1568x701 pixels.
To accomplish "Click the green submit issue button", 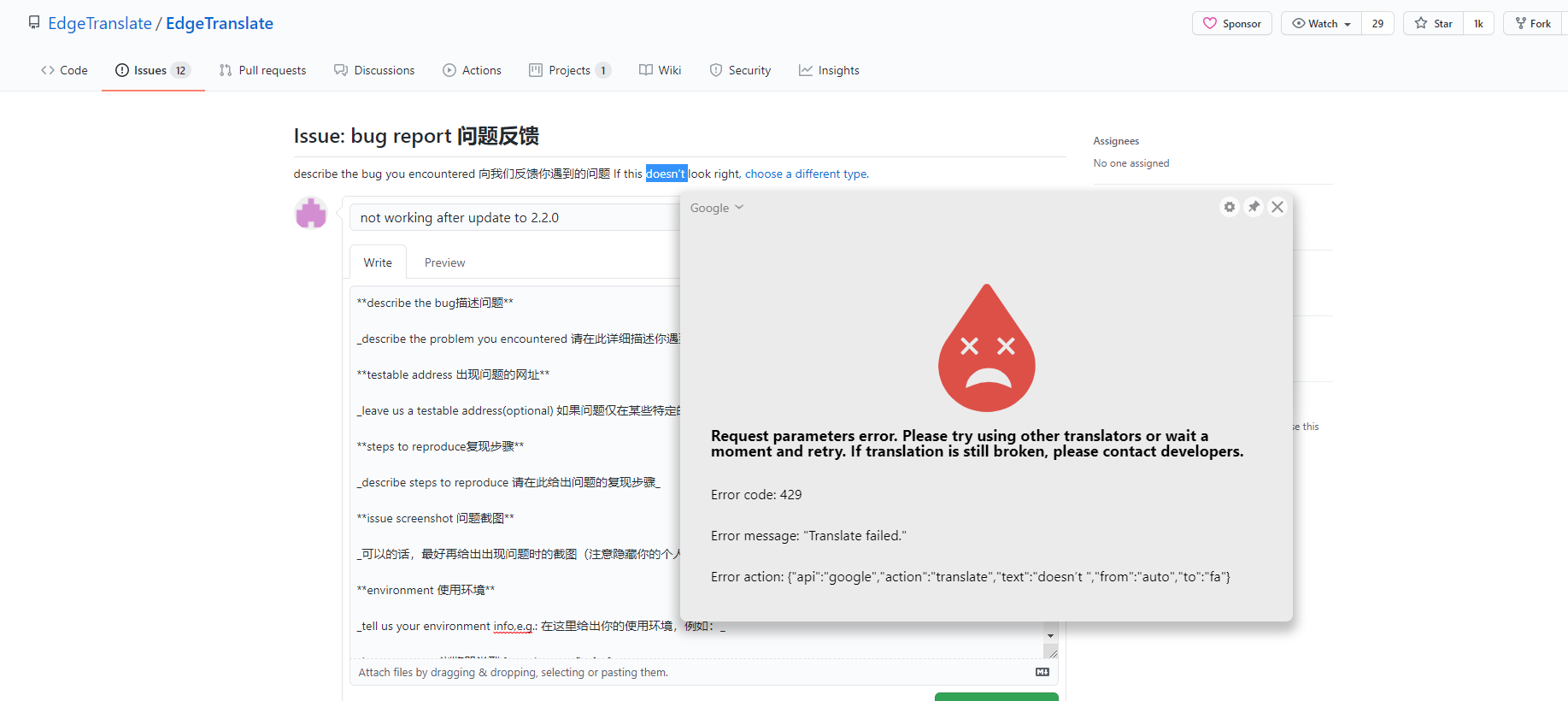I will tap(996, 697).
